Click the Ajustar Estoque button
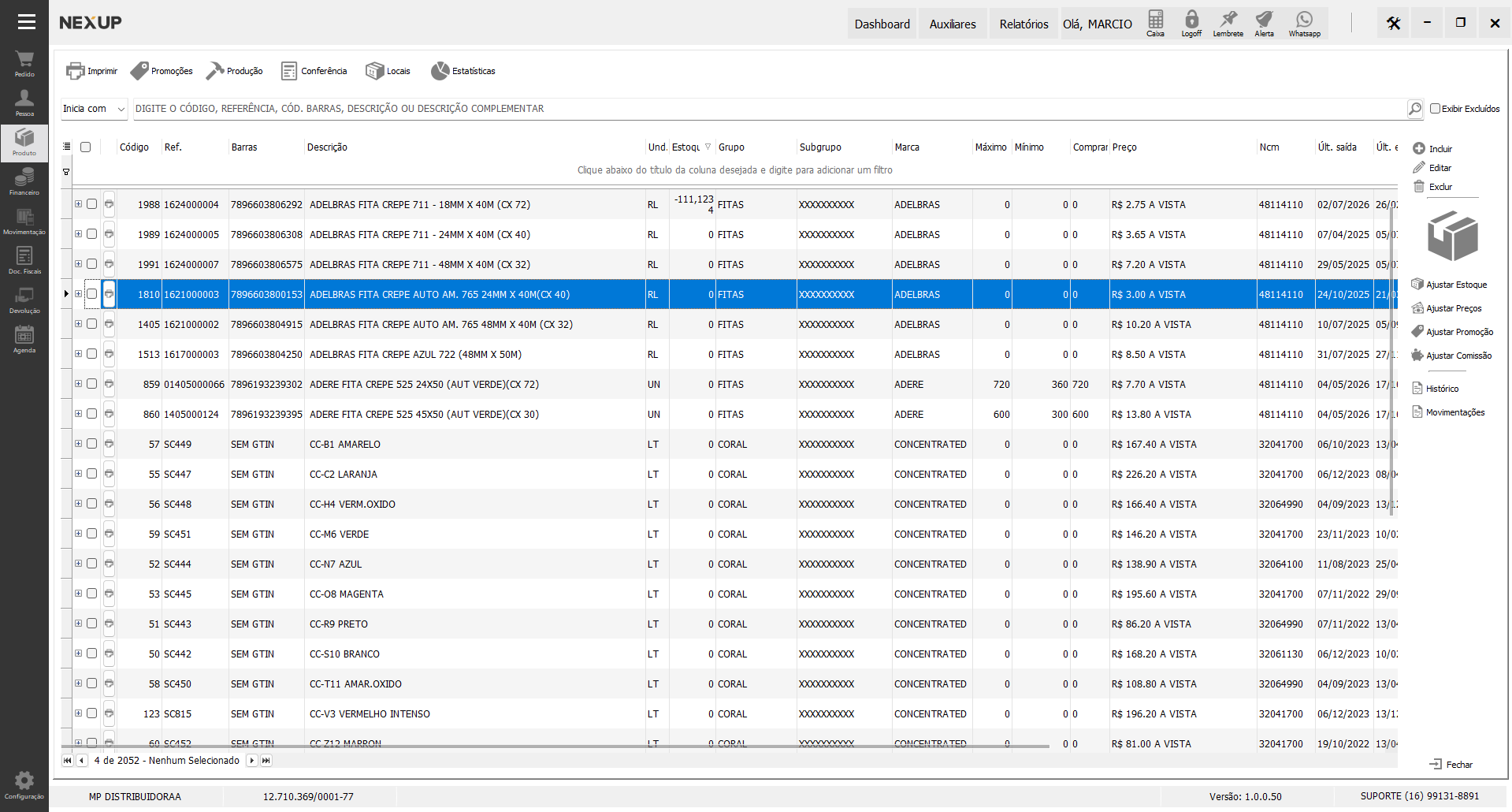The image size is (1512, 812). coord(1449,285)
